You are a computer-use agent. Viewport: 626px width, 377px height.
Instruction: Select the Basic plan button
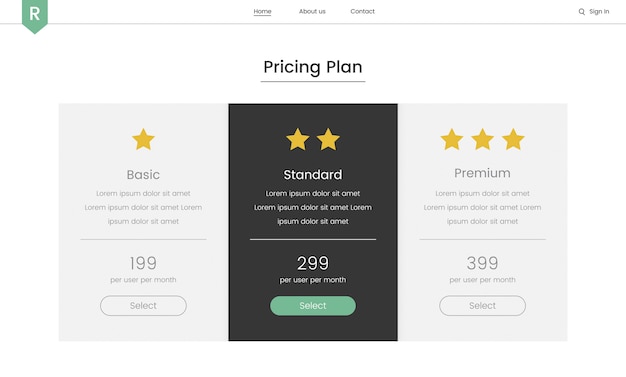[x=143, y=306]
